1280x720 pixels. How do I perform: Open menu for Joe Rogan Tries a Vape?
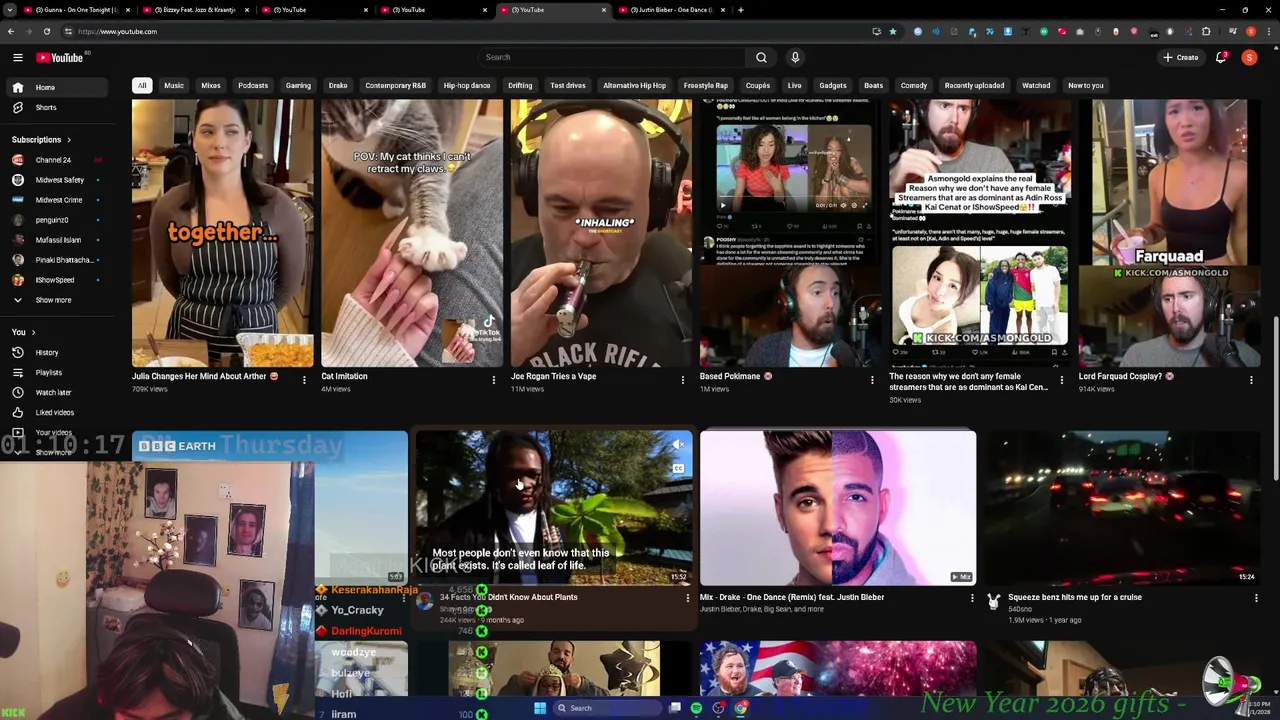[683, 380]
